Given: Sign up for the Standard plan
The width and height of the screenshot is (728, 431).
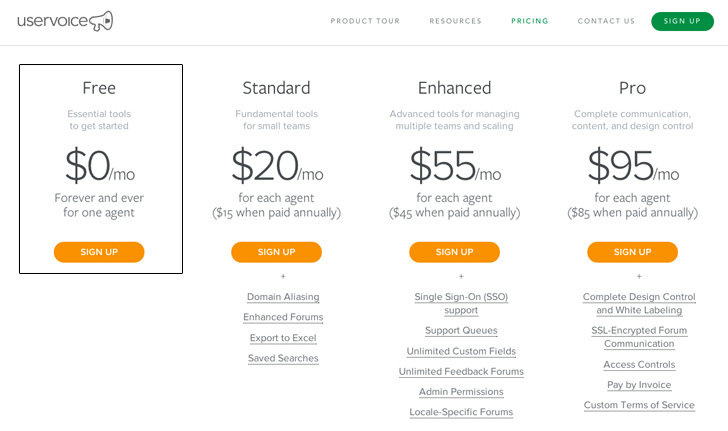Looking at the screenshot, I should pyautogui.click(x=276, y=252).
